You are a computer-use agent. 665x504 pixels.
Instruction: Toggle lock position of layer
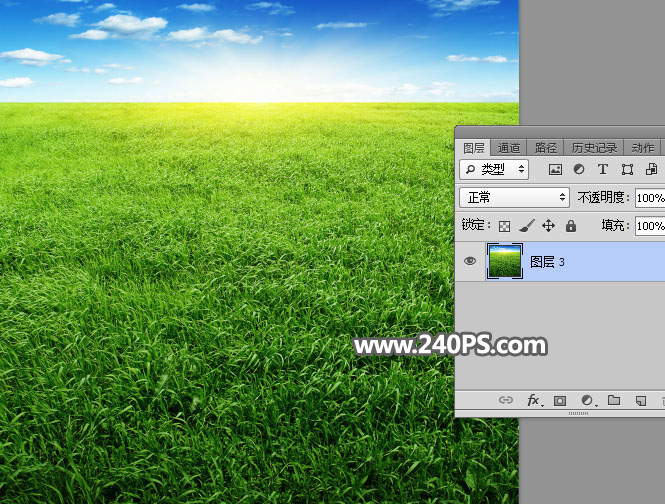click(x=548, y=227)
